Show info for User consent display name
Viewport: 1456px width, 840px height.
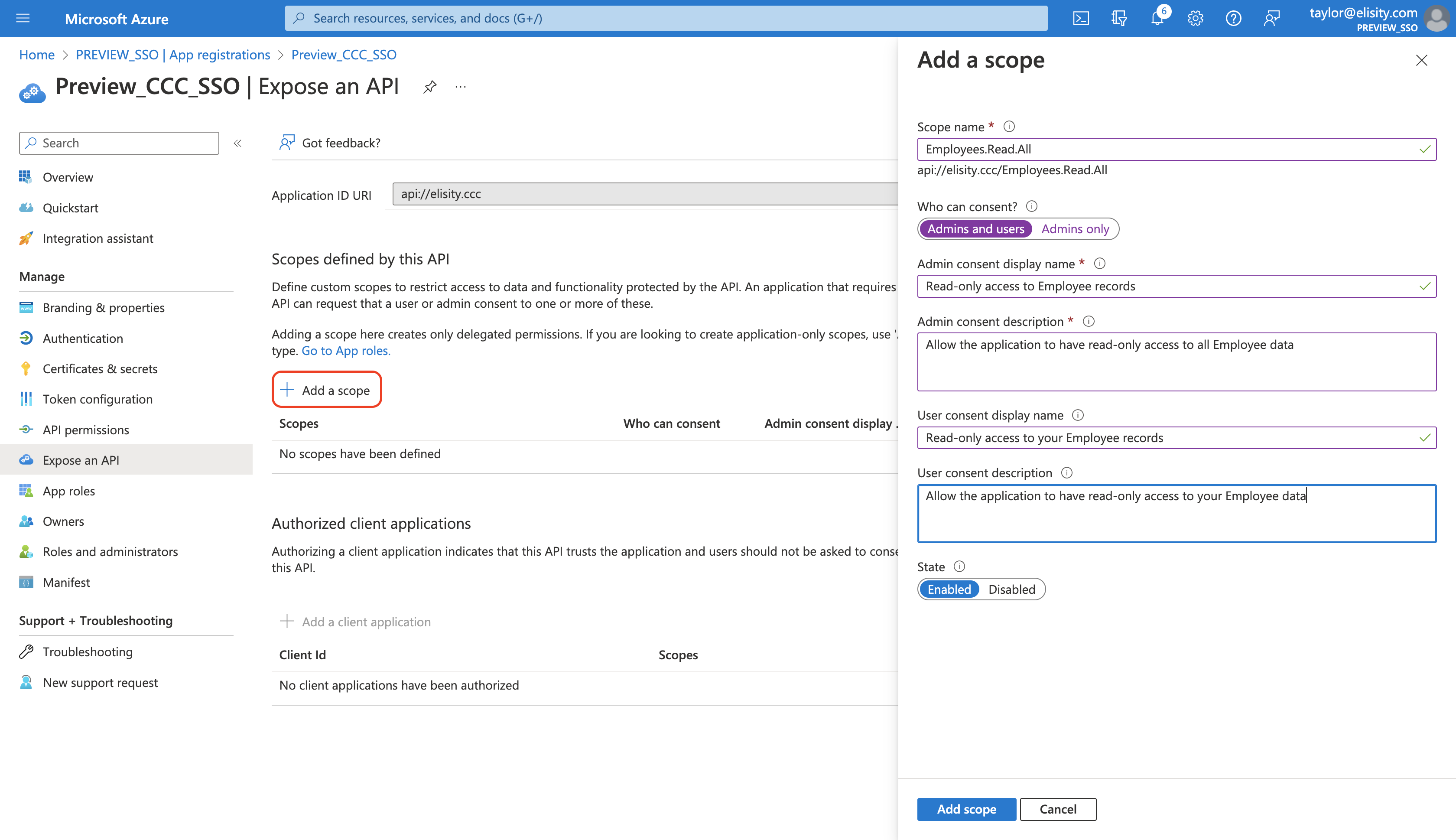(1078, 415)
